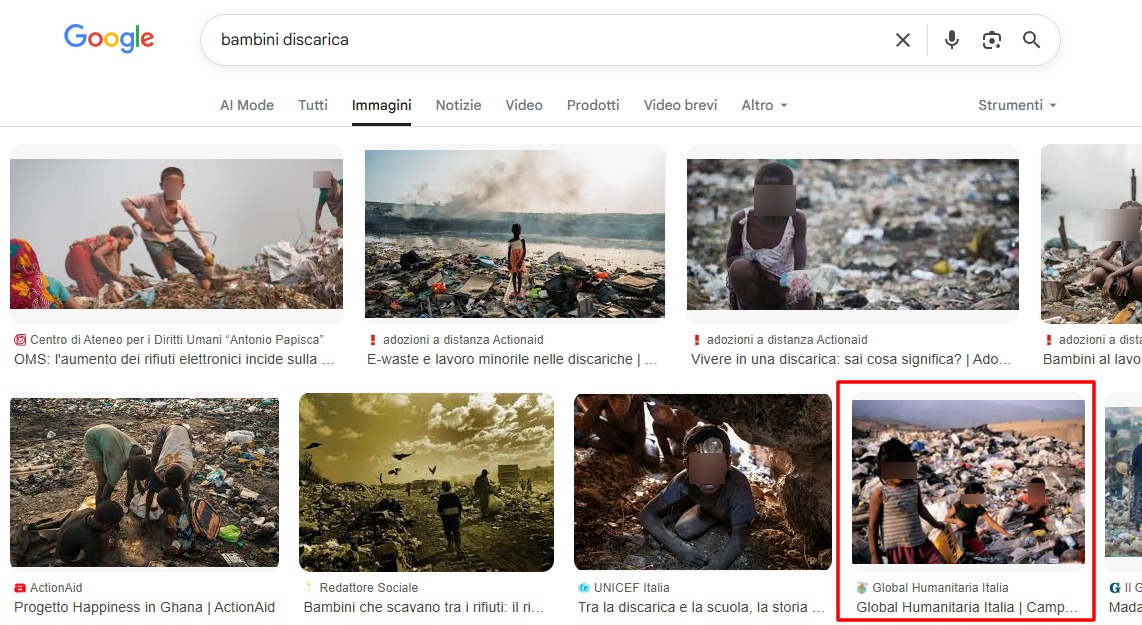Open Google Lens image search

(991, 40)
